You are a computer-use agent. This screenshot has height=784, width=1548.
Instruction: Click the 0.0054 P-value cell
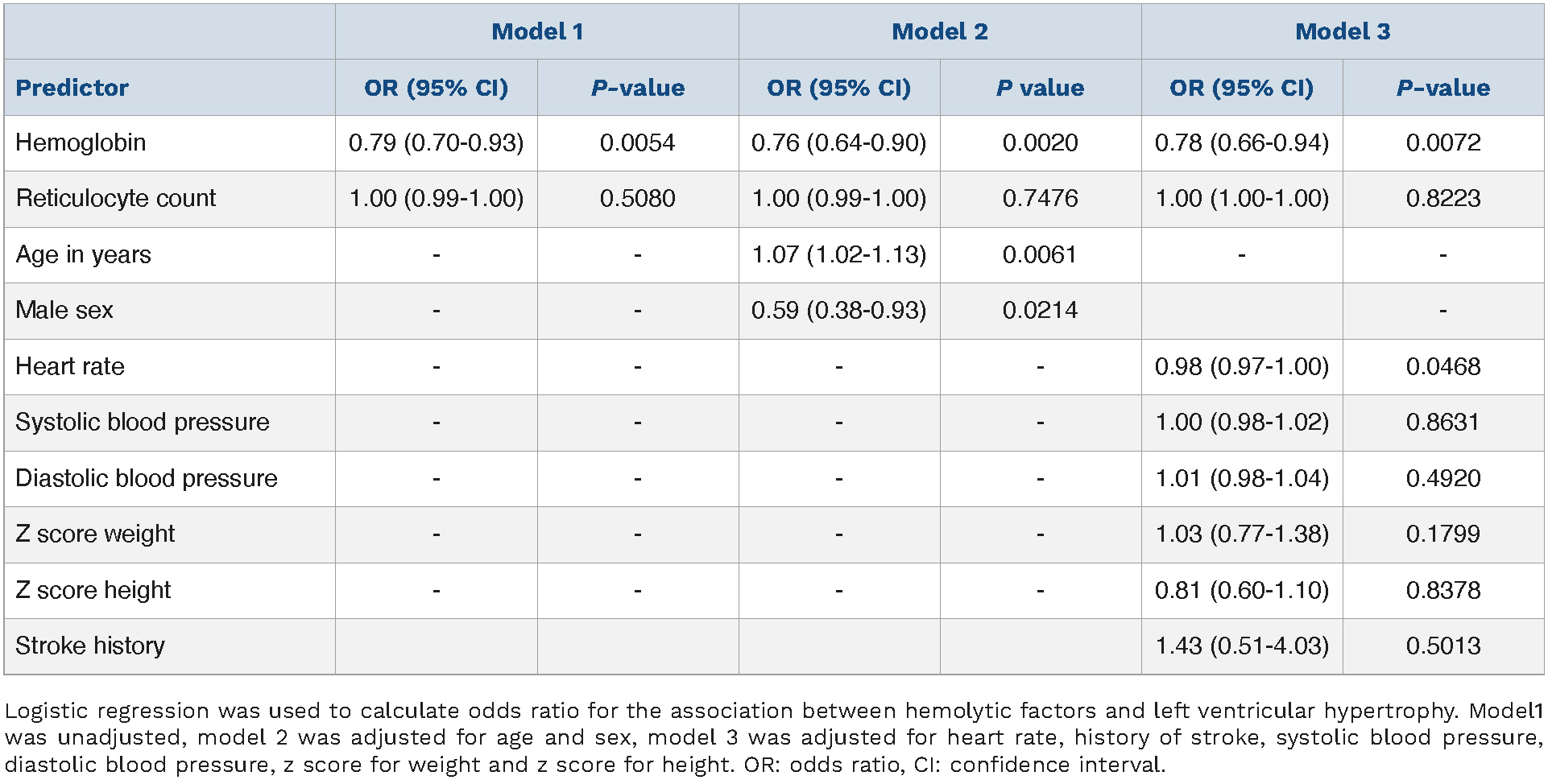pos(637,142)
